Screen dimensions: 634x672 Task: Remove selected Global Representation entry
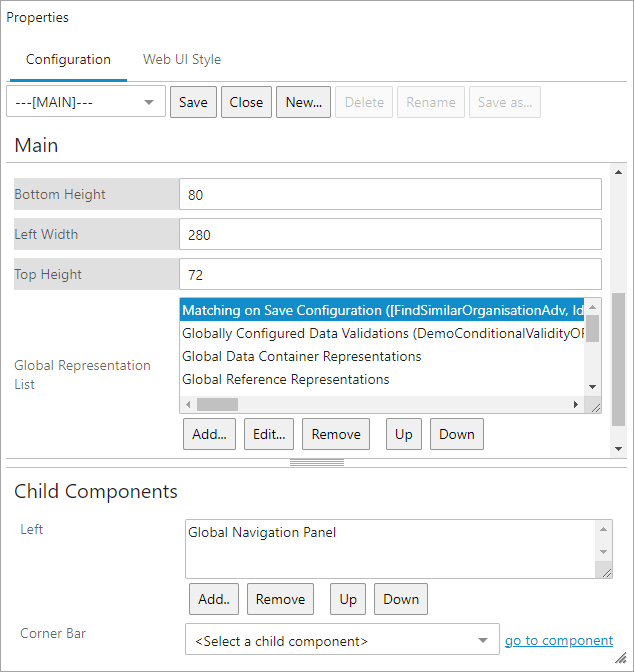(x=336, y=434)
